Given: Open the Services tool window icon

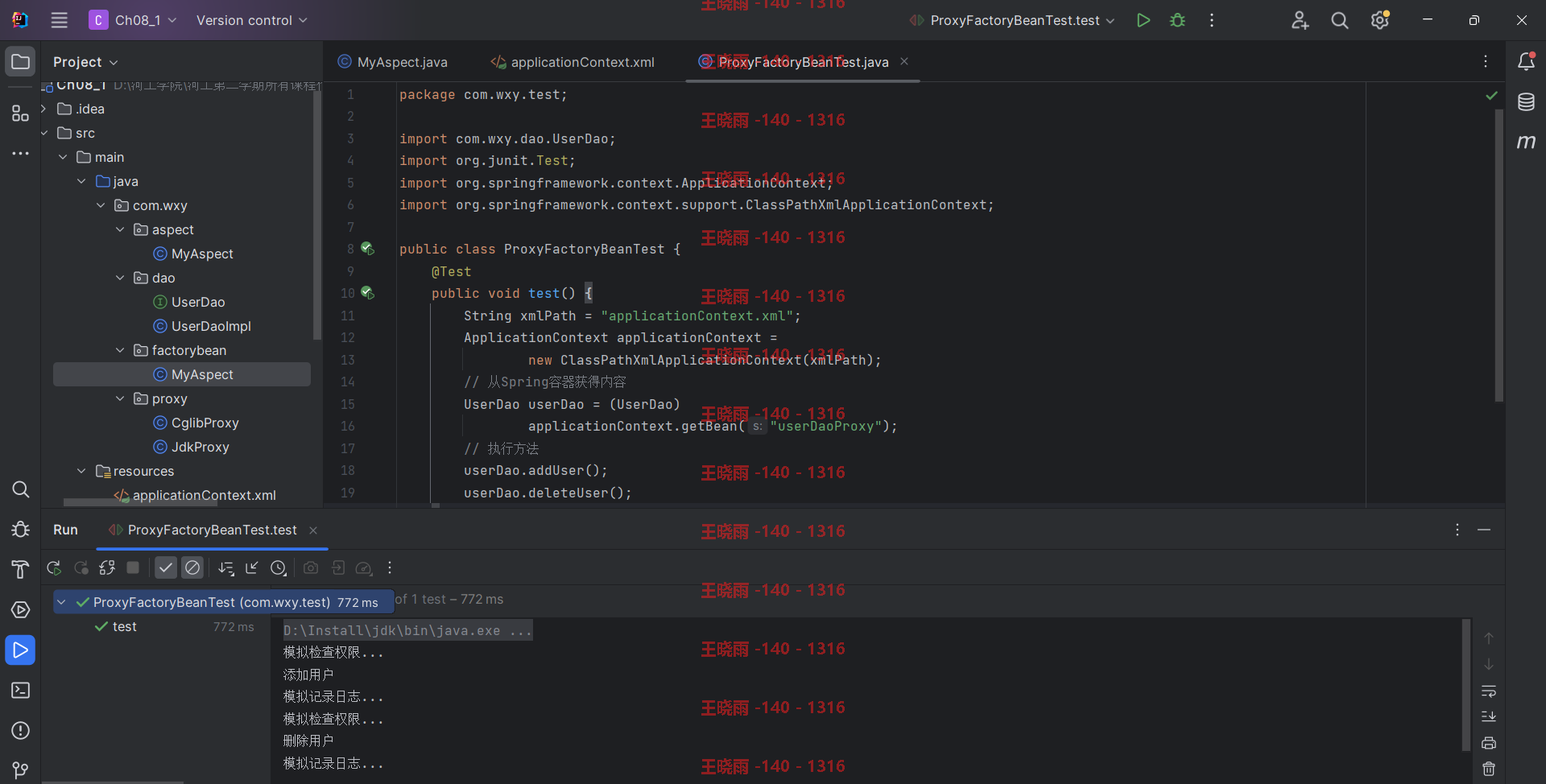Looking at the screenshot, I should pyautogui.click(x=20, y=610).
